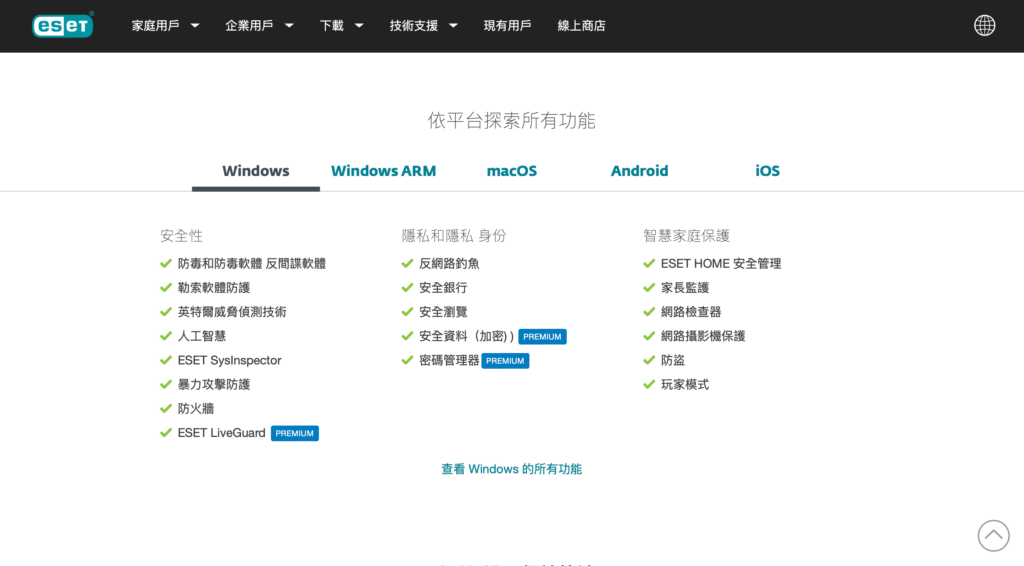Image resolution: width=1024 pixels, height=566 pixels.
Task: Click the PREMIUM badge beside 密碼管理器
Action: pyautogui.click(x=505, y=361)
